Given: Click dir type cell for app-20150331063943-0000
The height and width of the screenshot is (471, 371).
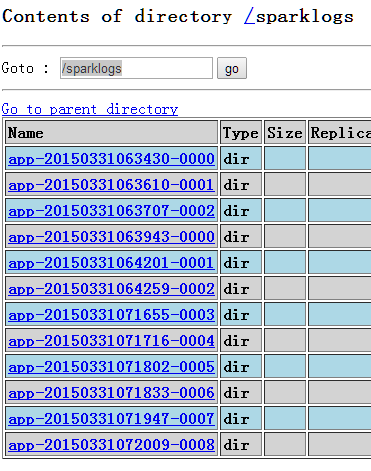Looking at the screenshot, I should 241,236.
